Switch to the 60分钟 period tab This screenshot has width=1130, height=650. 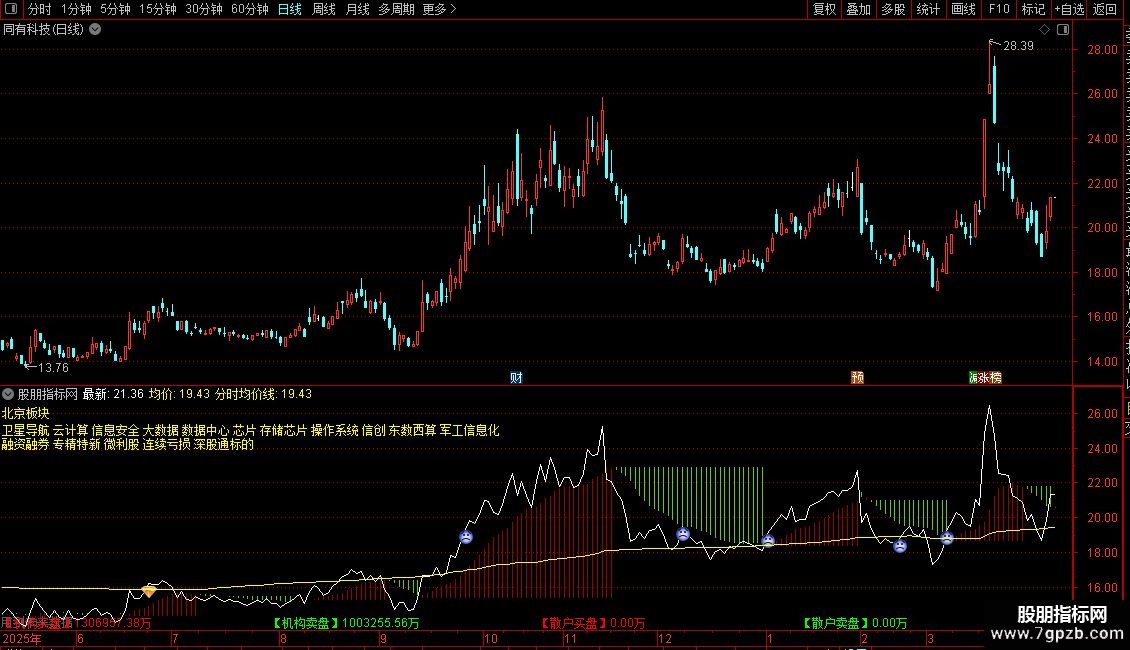pyautogui.click(x=249, y=9)
